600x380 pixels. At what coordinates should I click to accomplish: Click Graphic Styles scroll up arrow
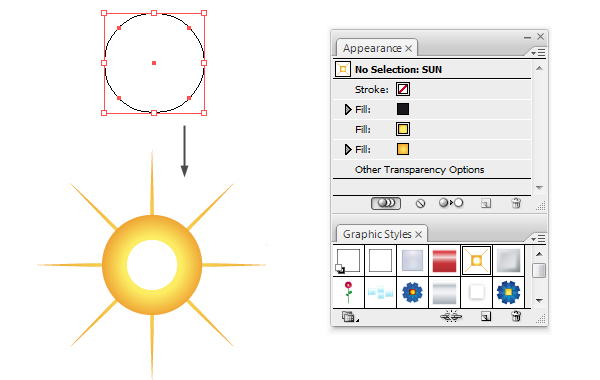pos(539,254)
